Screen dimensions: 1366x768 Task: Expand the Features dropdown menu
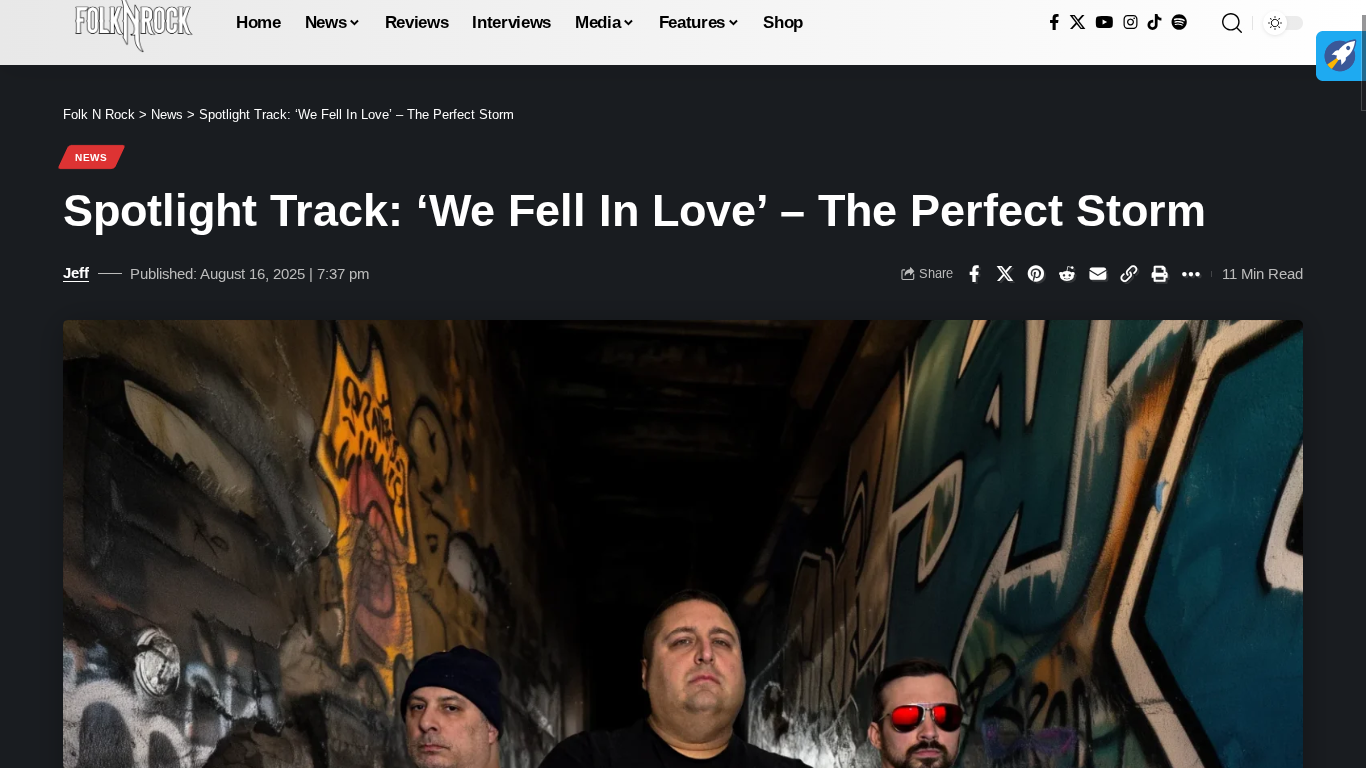[698, 22]
